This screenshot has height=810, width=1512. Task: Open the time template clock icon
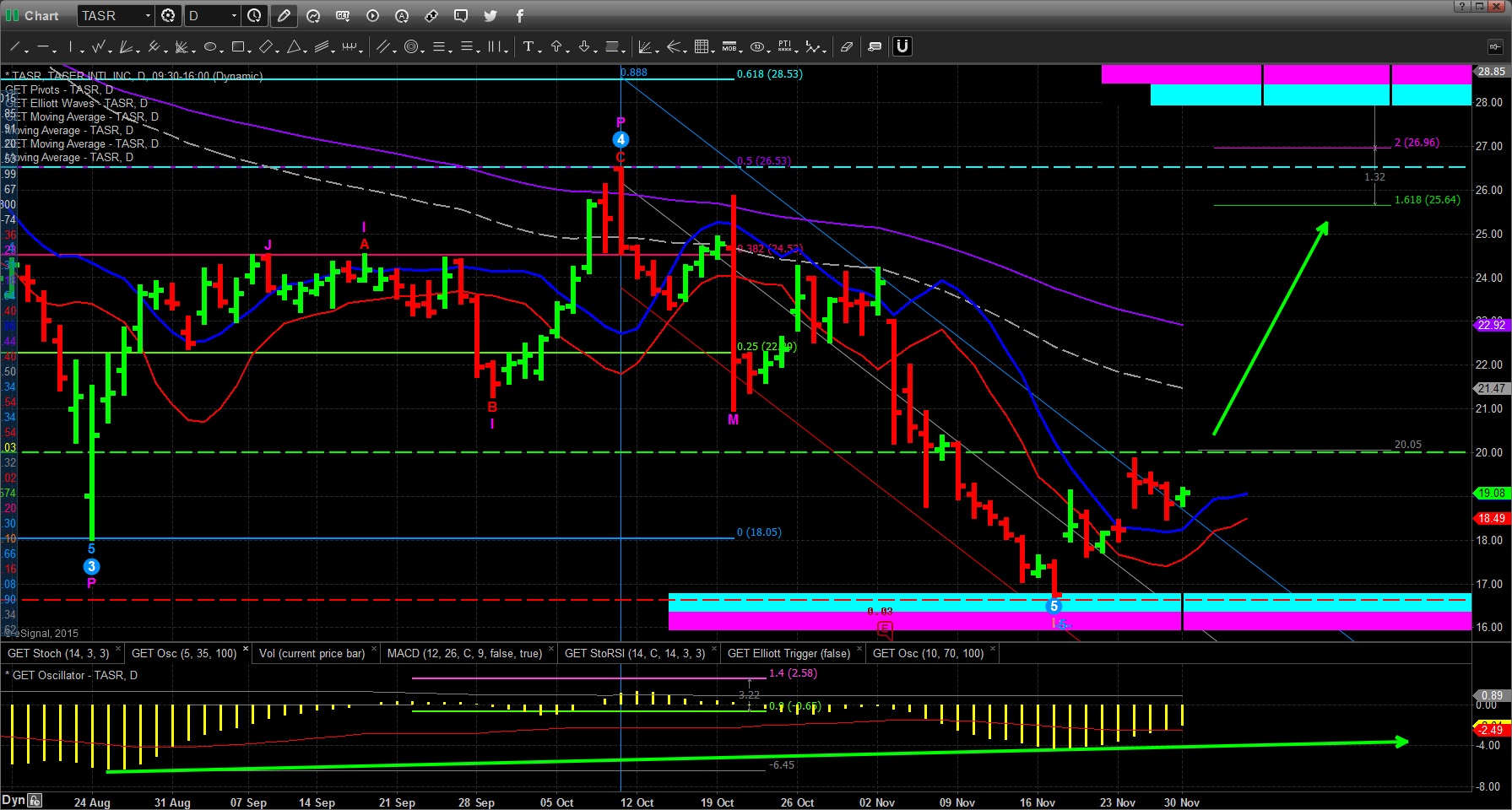click(x=254, y=15)
